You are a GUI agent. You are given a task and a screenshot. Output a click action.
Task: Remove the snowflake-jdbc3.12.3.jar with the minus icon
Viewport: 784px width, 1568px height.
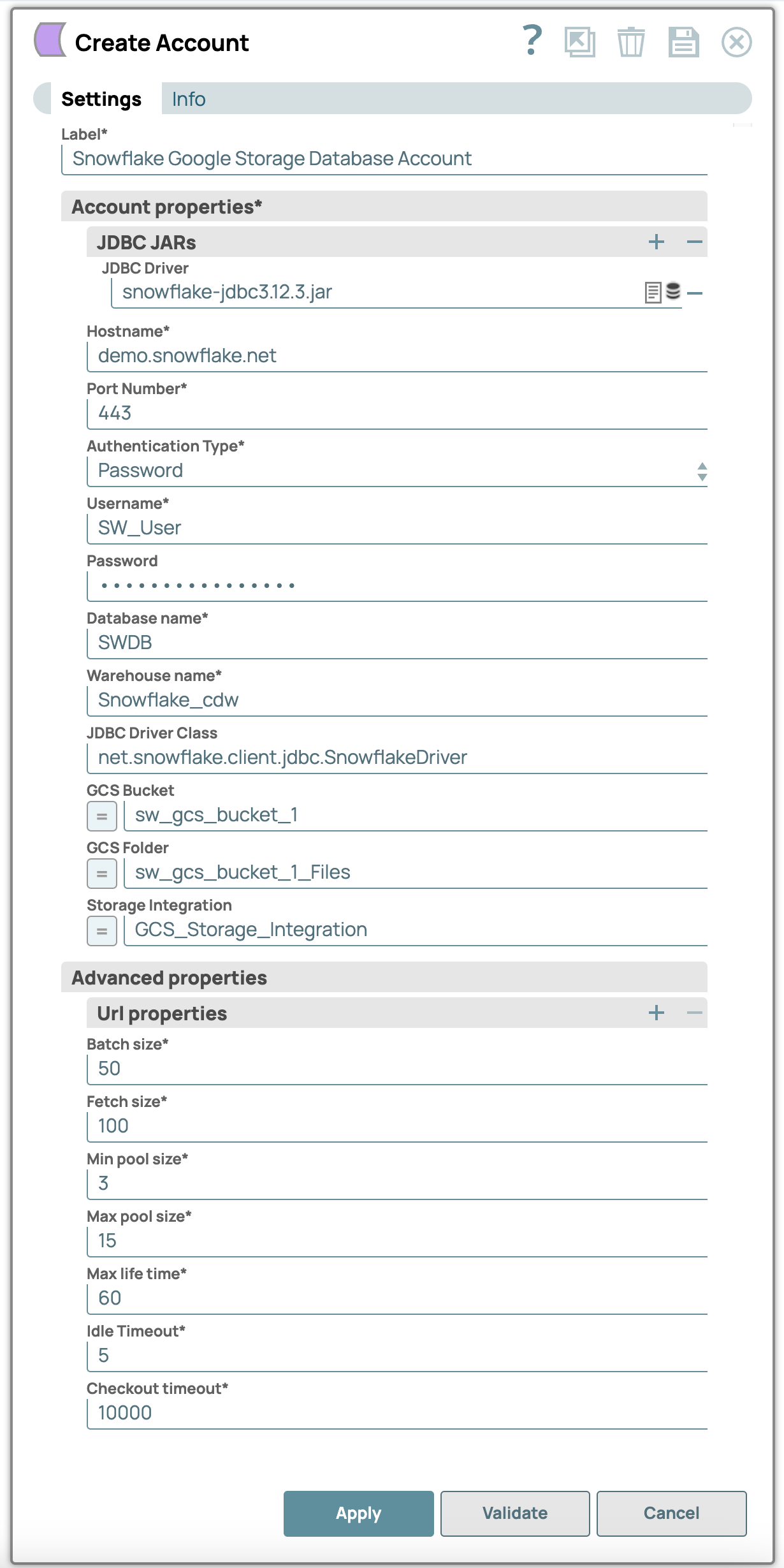[695, 293]
